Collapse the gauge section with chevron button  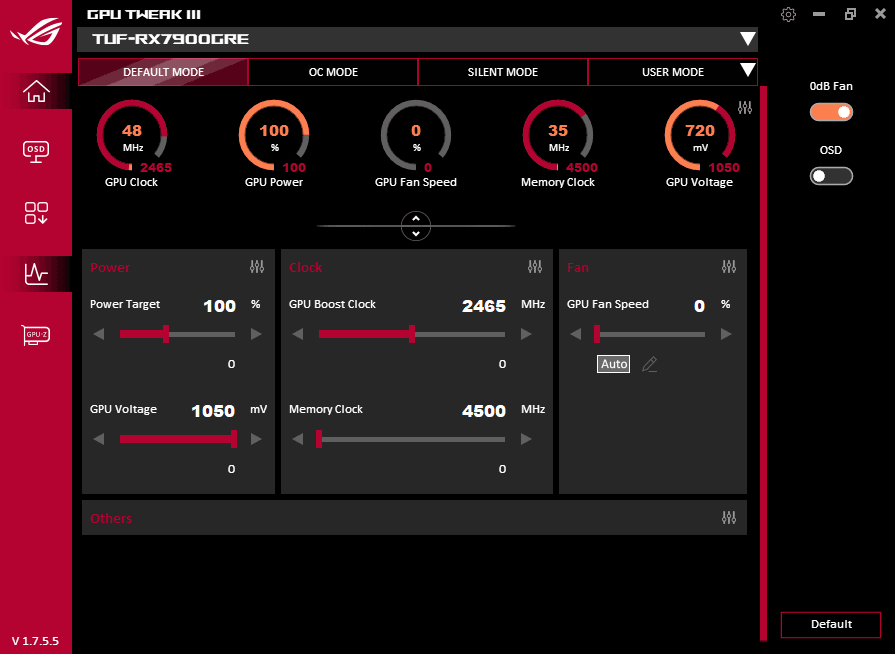[415, 226]
